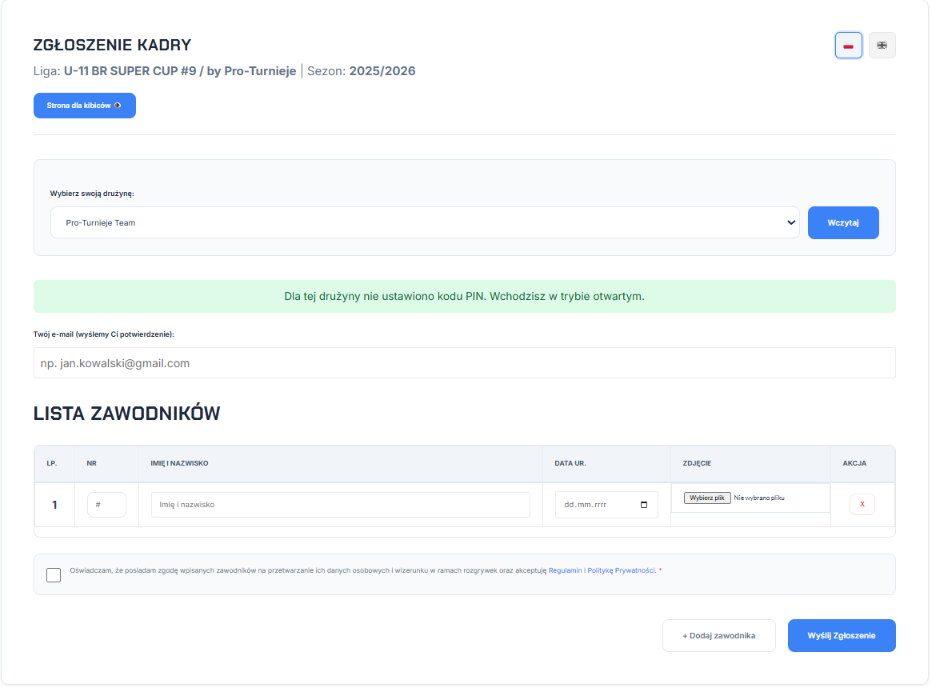Click the Imię i nazwisko field
This screenshot has width=931, height=687.
point(340,505)
